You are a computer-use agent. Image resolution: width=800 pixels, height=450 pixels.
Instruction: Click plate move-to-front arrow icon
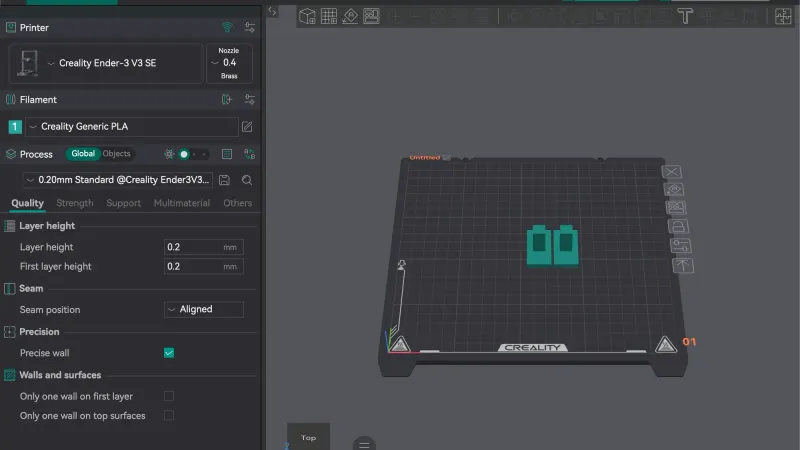click(683, 265)
